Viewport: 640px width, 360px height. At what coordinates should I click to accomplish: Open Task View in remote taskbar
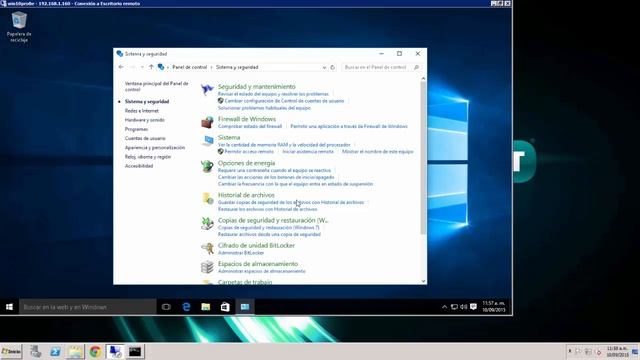tap(166, 307)
